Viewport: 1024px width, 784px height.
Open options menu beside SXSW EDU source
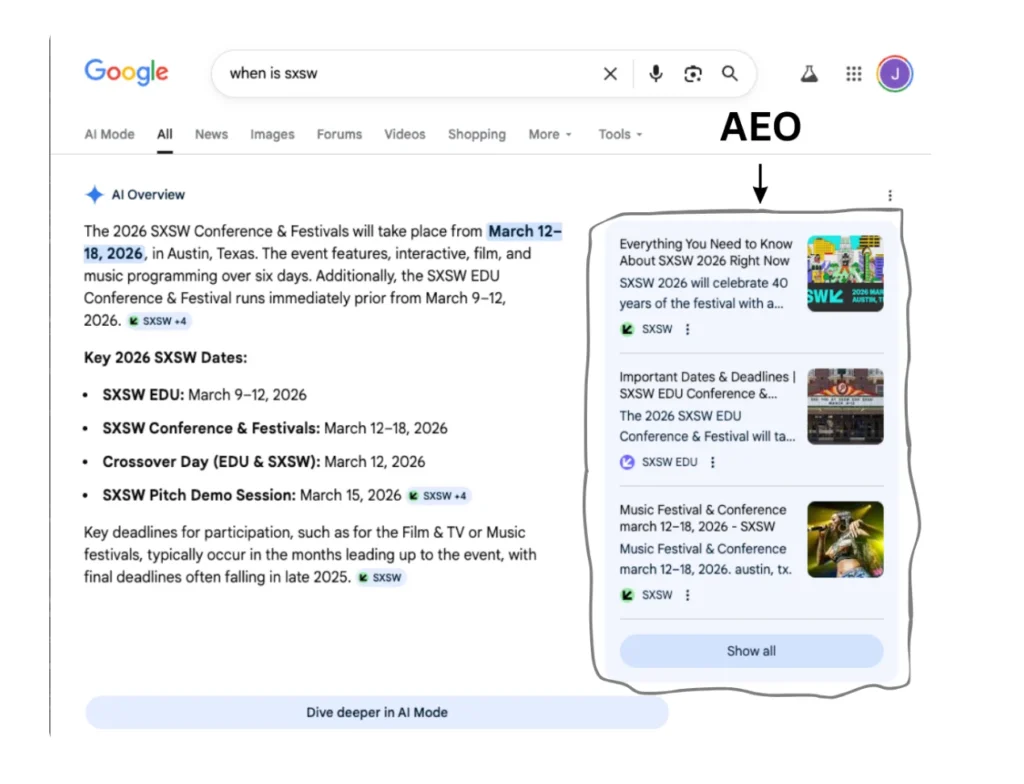click(713, 462)
